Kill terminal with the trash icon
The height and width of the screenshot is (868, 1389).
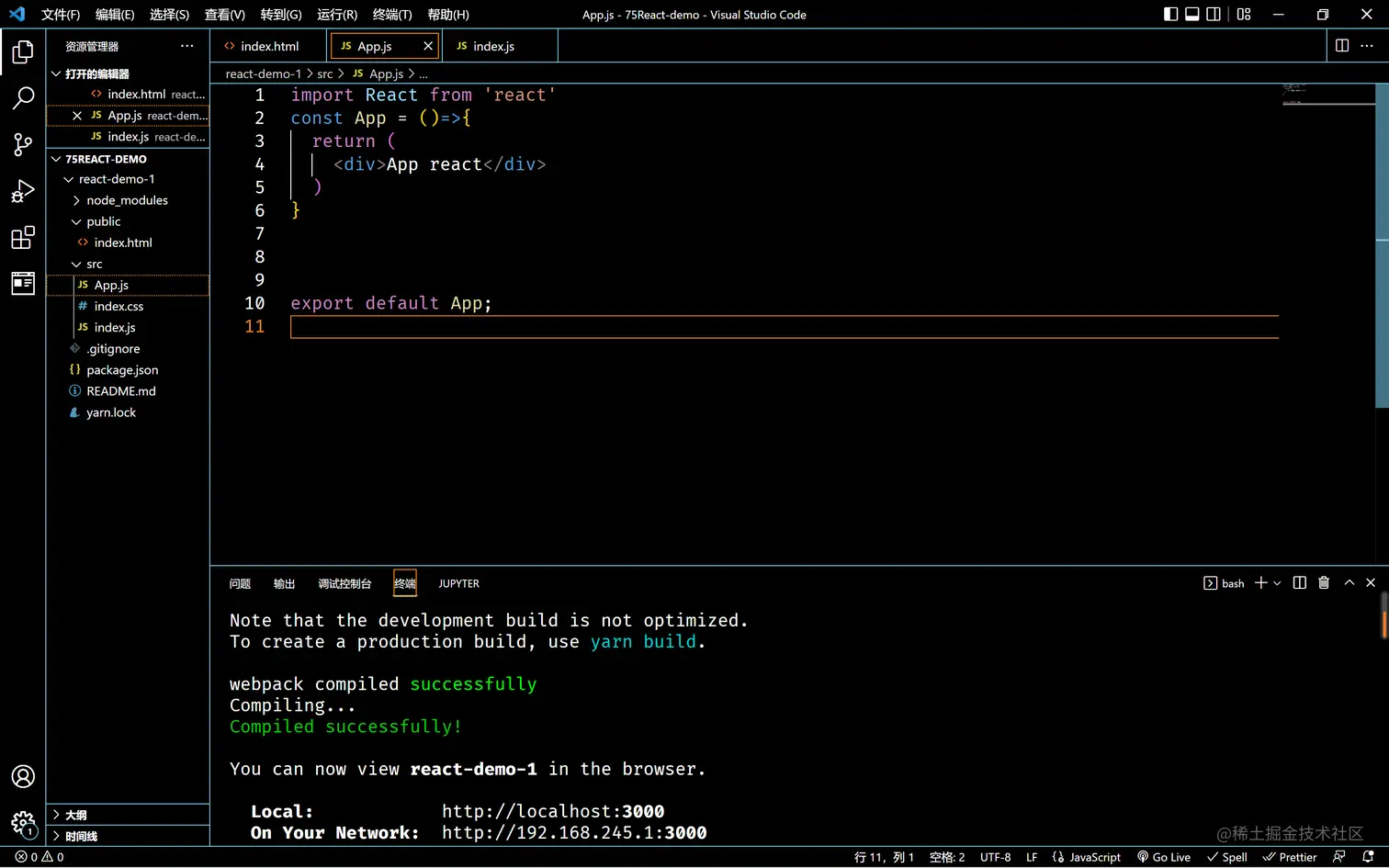[x=1324, y=583]
